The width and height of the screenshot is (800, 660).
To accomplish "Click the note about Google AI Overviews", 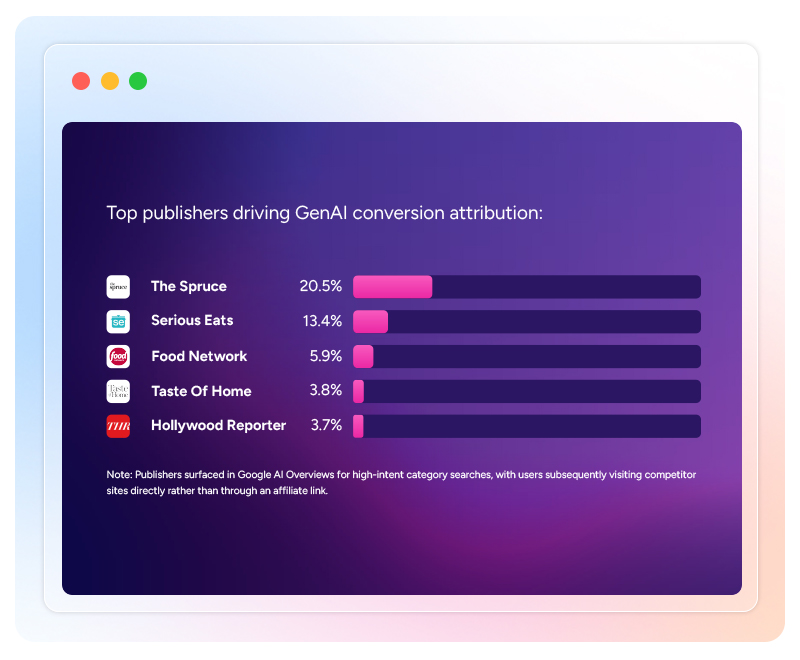I will [x=400, y=483].
